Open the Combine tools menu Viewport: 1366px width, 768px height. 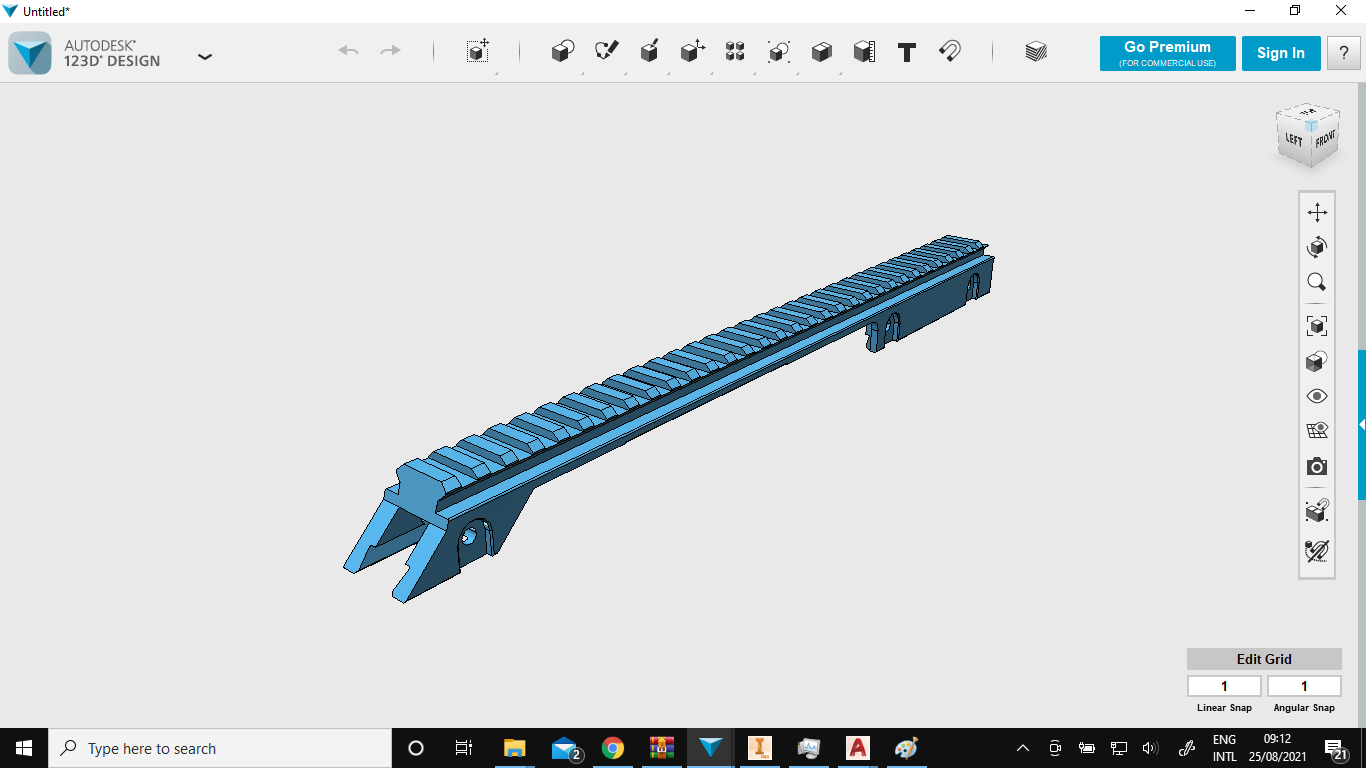[x=822, y=52]
